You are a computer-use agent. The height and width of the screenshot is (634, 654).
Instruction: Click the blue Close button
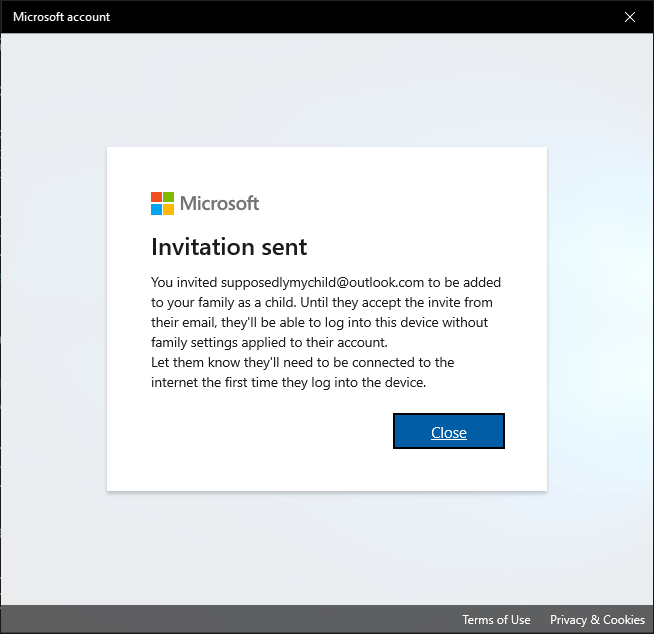click(449, 431)
